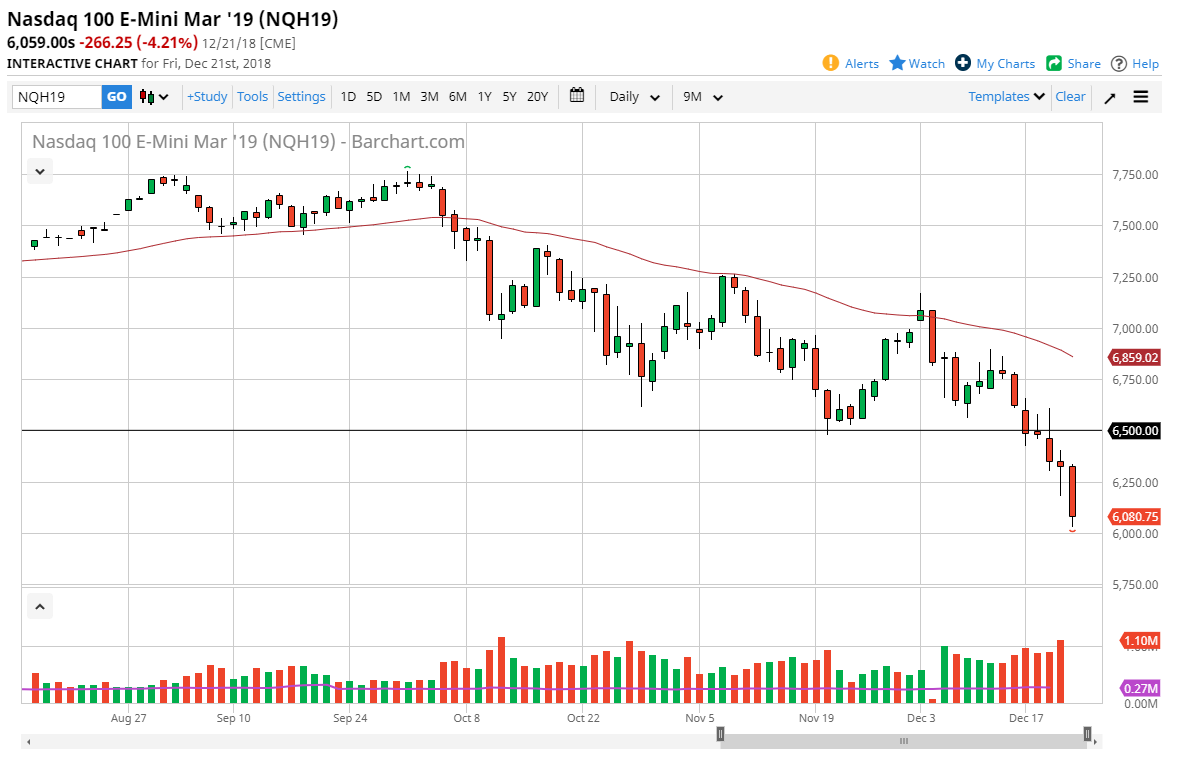Viewport: 1181px width, 762px height.
Task: Click the Clear link
Action: (1070, 96)
